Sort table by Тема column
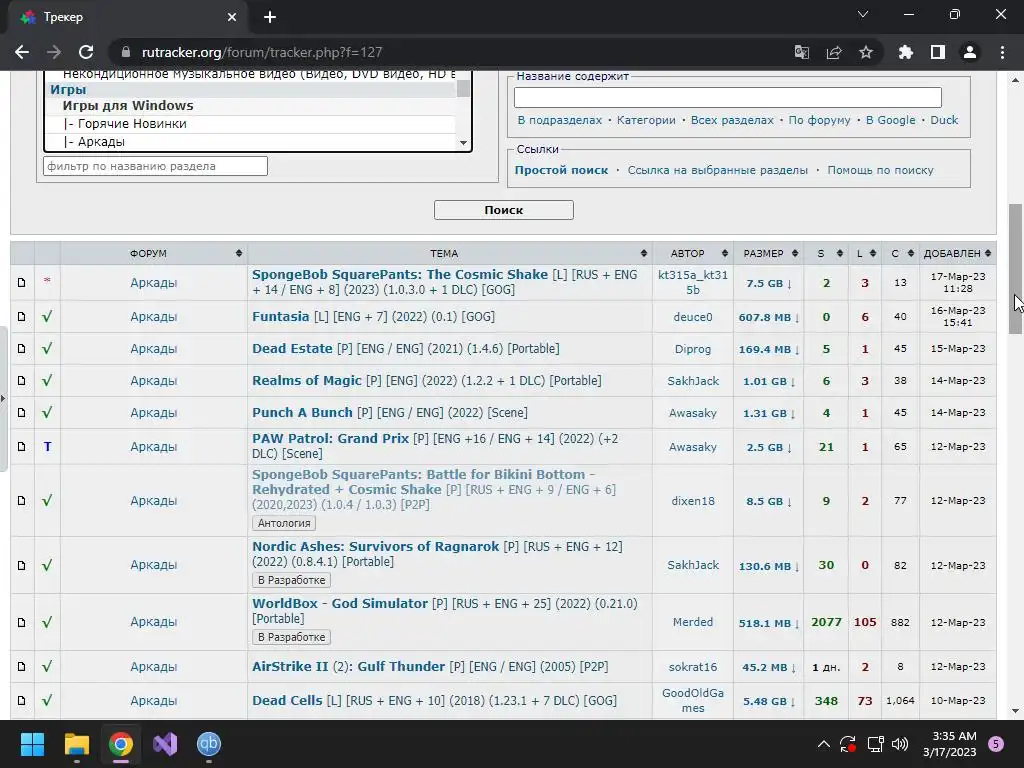The image size is (1024, 768). click(450, 253)
